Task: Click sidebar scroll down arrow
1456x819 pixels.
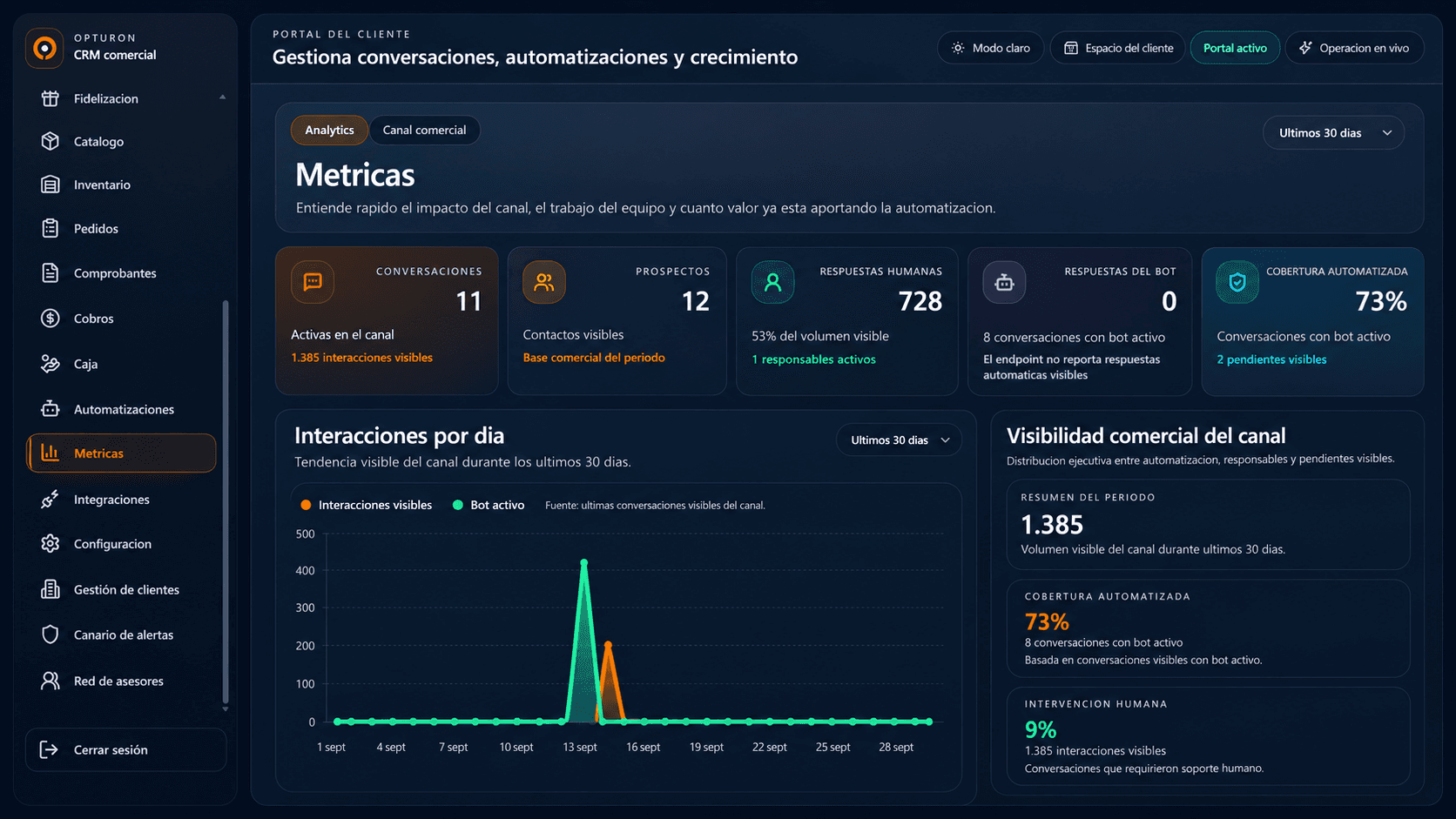Action: pyautogui.click(x=226, y=709)
